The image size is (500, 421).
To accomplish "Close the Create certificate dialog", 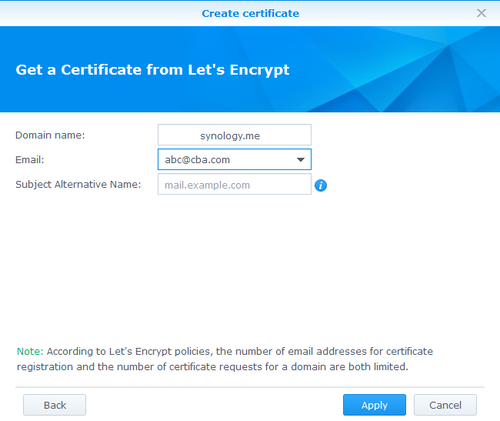I will coord(481,13).
